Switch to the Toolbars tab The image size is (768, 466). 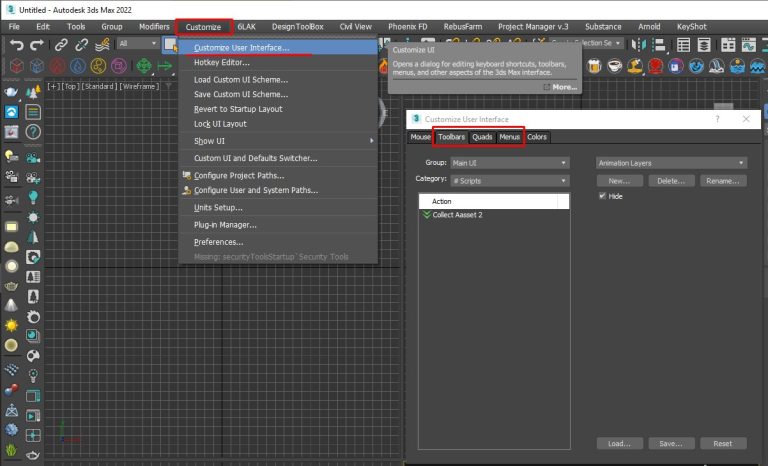point(451,137)
